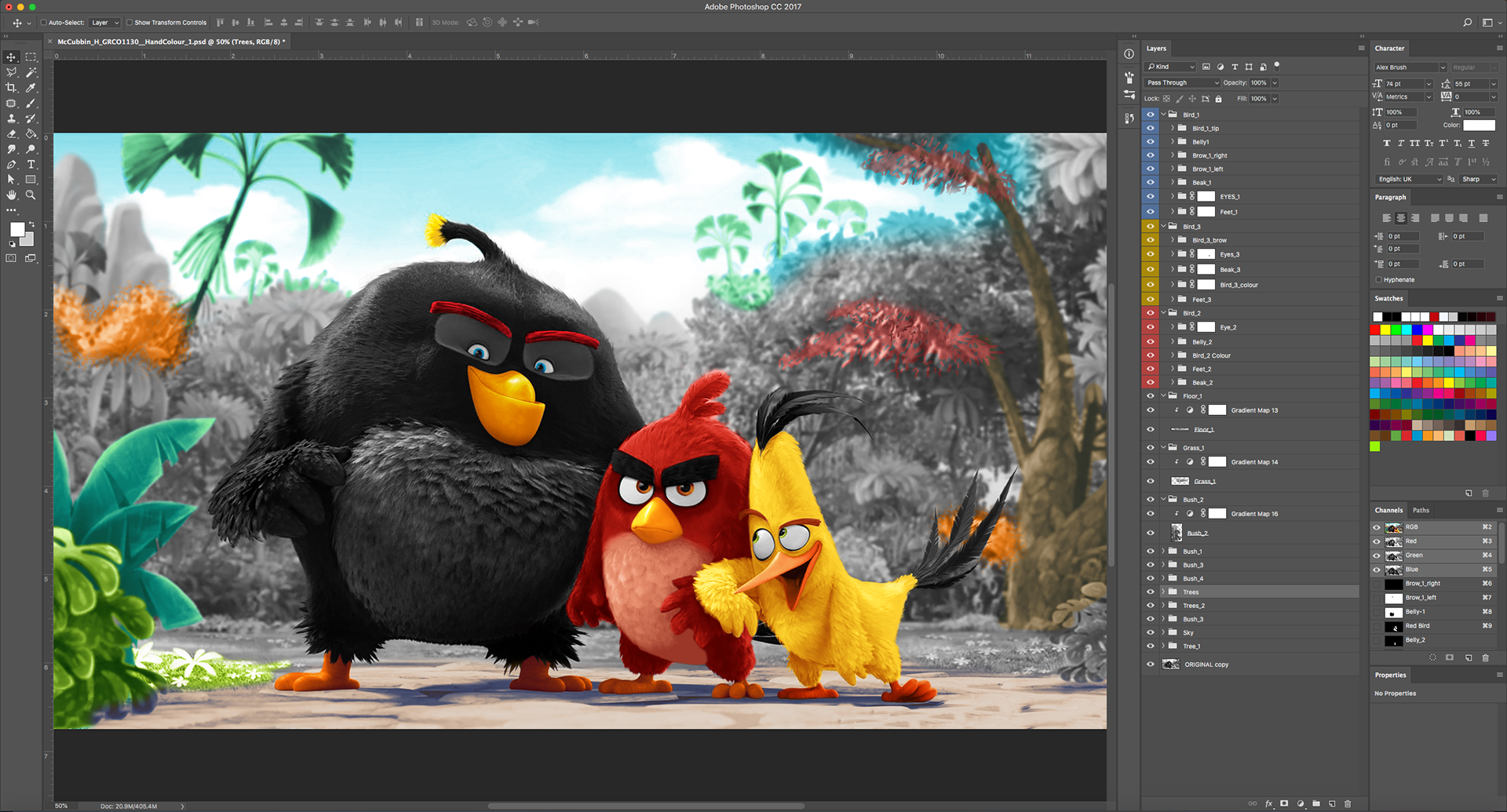
Task: Open the Layers panel flyout menu
Action: tap(1361, 48)
